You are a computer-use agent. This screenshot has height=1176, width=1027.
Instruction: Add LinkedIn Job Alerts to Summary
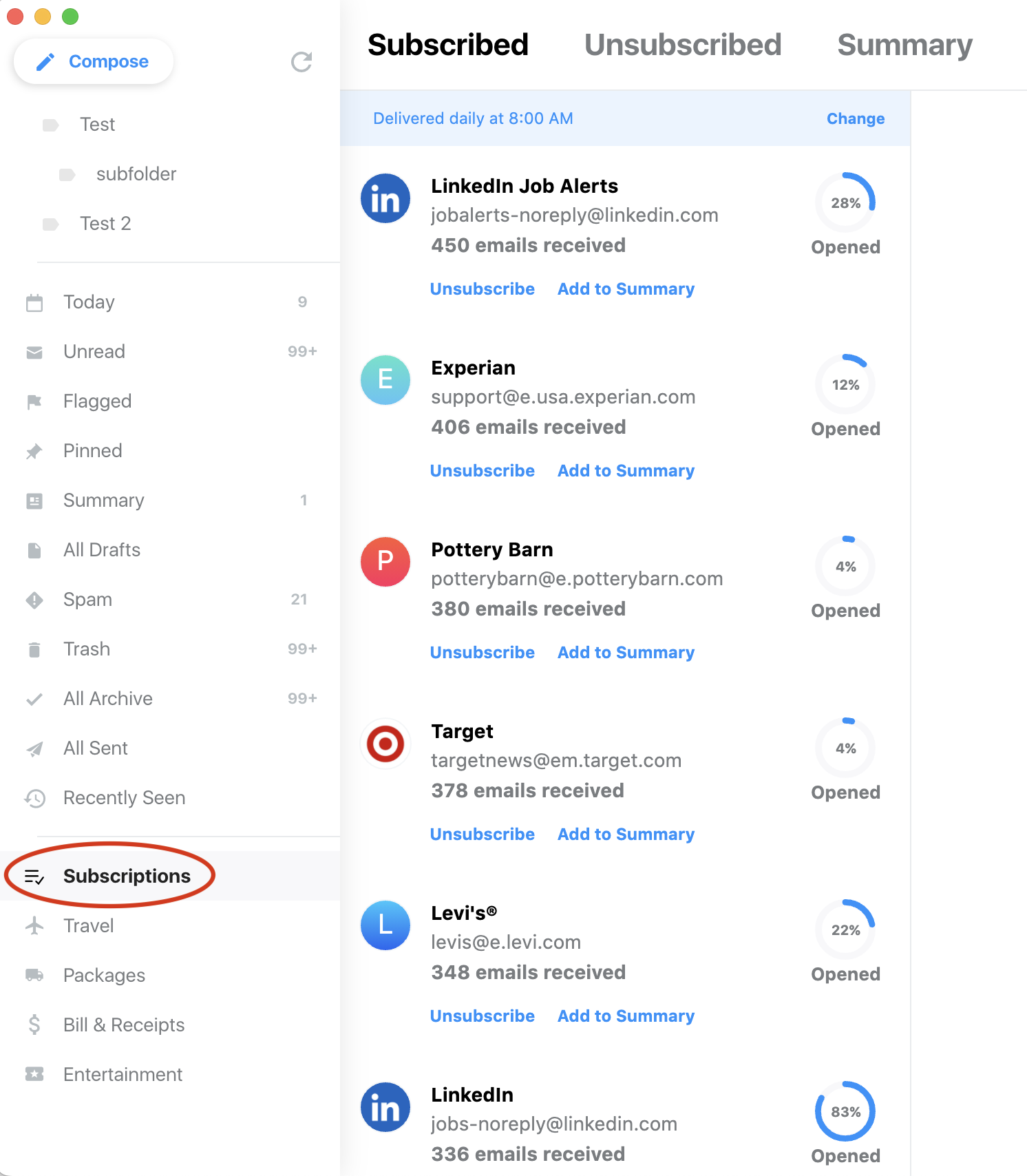626,289
